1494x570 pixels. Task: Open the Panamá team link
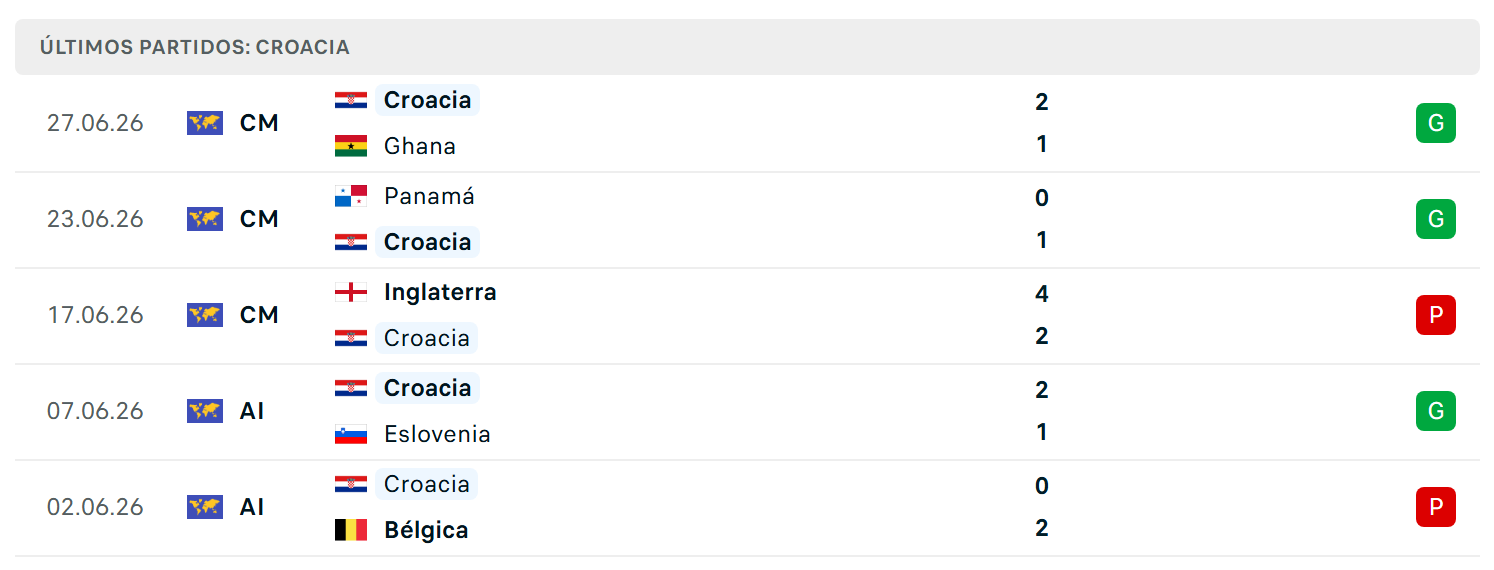(x=429, y=196)
